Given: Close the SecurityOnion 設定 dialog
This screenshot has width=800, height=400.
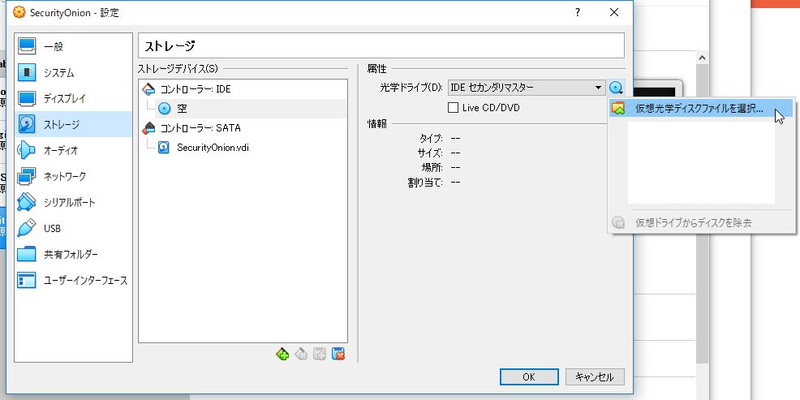Looking at the screenshot, I should point(614,12).
